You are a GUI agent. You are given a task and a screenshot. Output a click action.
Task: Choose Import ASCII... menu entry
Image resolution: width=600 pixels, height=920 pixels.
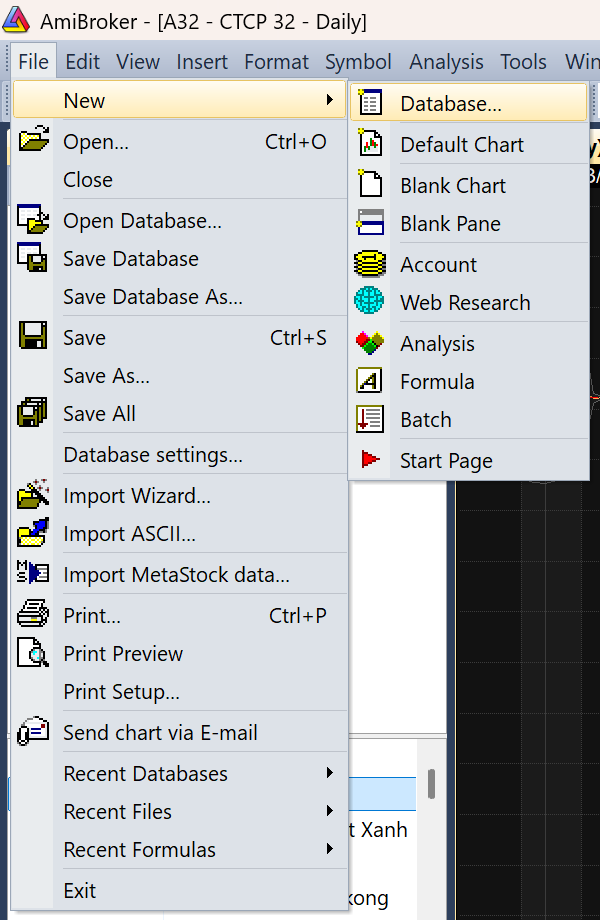pos(179,533)
